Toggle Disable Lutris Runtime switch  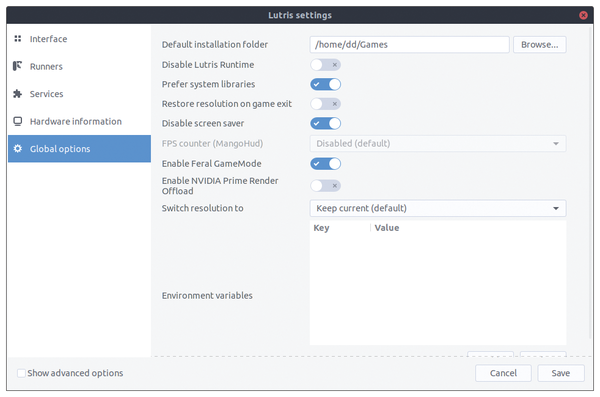pyautogui.click(x=325, y=65)
